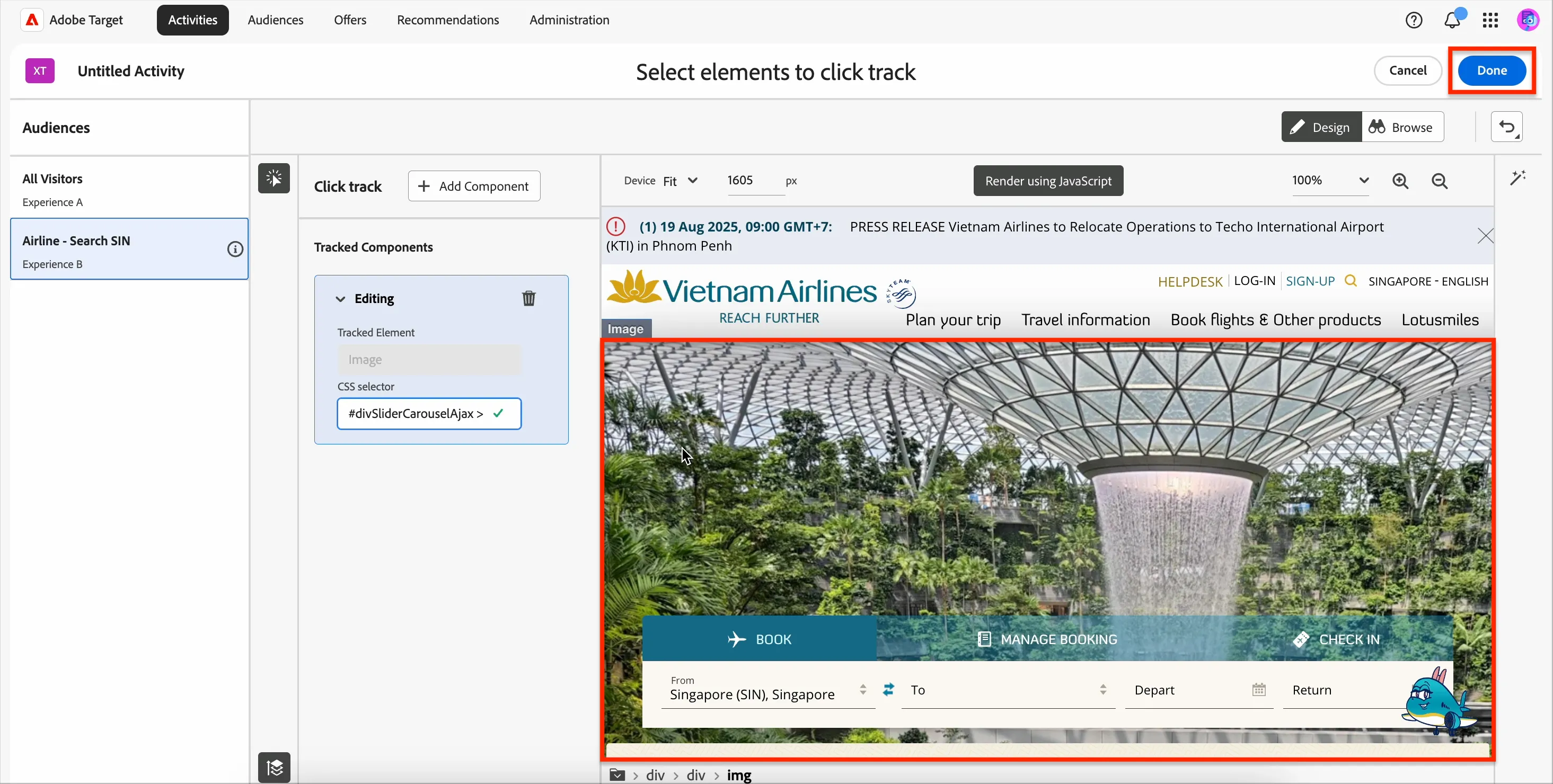Zoom in with the magnifier plus icon
The image size is (1553, 784).
tap(1400, 181)
